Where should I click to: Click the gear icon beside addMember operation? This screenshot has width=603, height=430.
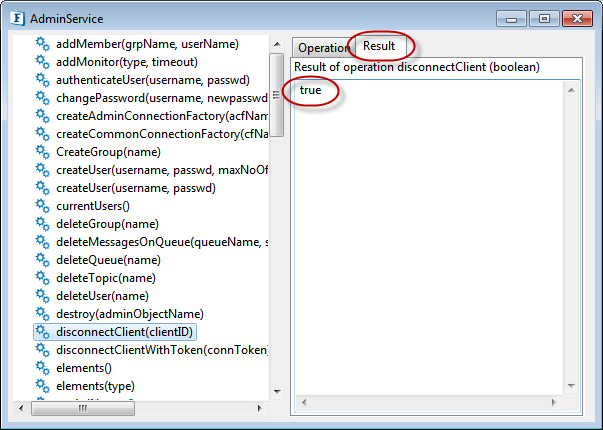coord(42,44)
